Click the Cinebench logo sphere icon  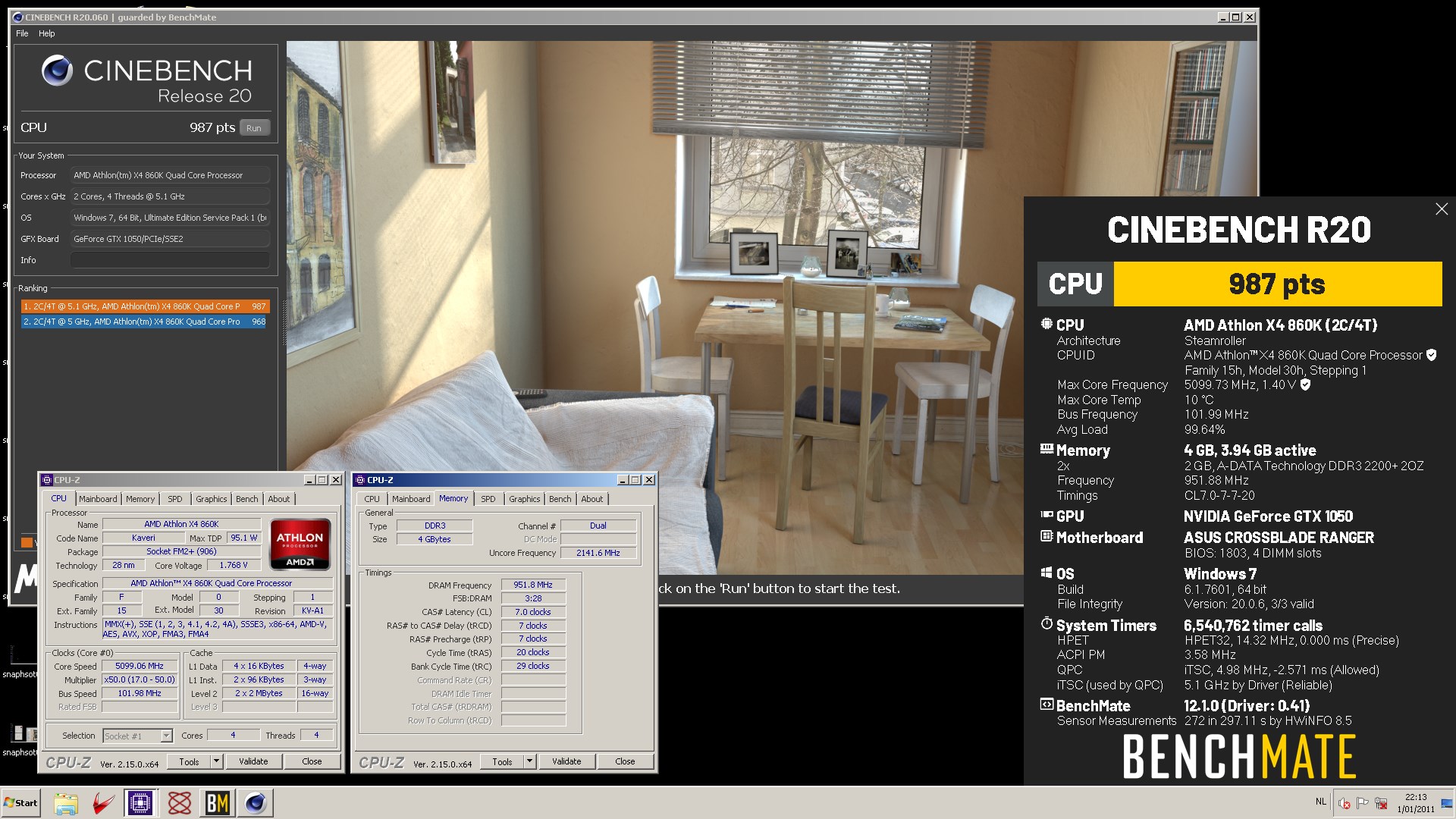(x=57, y=71)
